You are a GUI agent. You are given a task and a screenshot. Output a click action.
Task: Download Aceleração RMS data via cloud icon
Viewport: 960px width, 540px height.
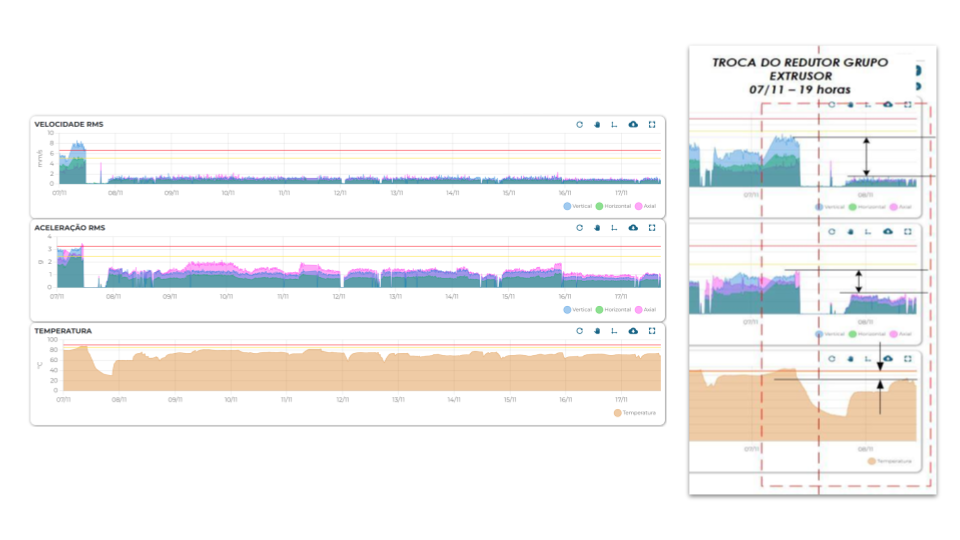click(x=633, y=228)
